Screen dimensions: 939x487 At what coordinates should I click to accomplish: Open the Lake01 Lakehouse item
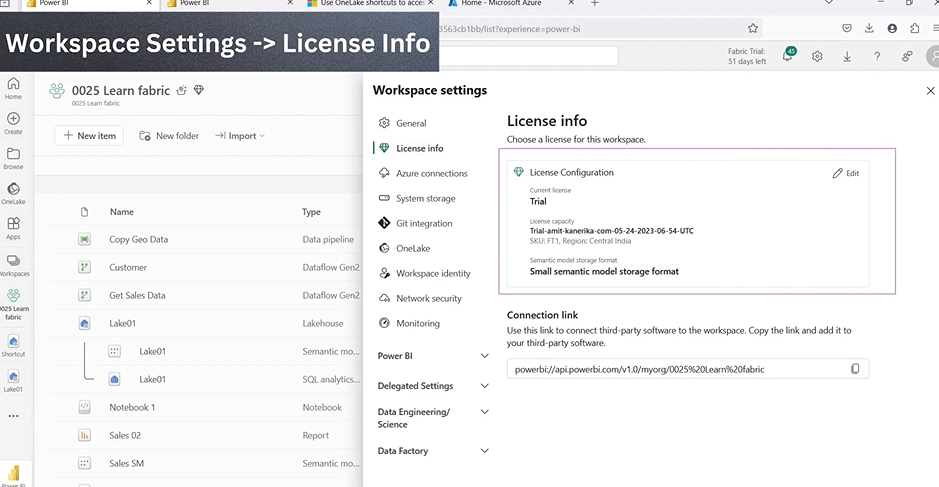click(122, 323)
